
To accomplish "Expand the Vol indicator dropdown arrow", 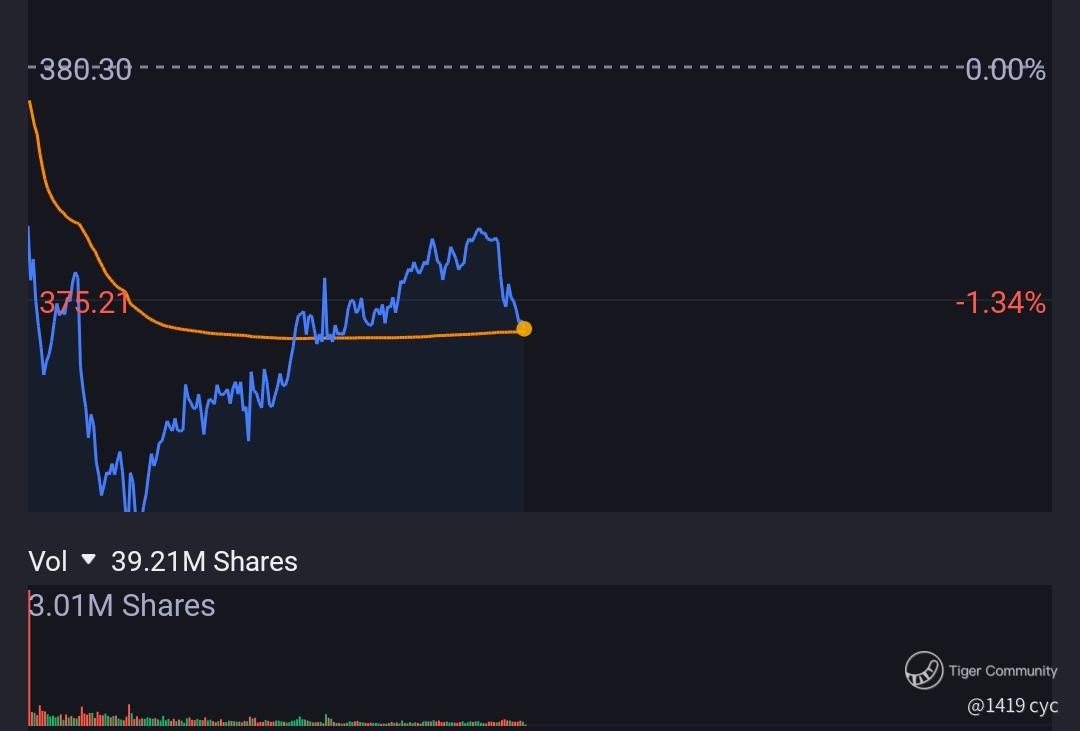I will (x=88, y=559).
